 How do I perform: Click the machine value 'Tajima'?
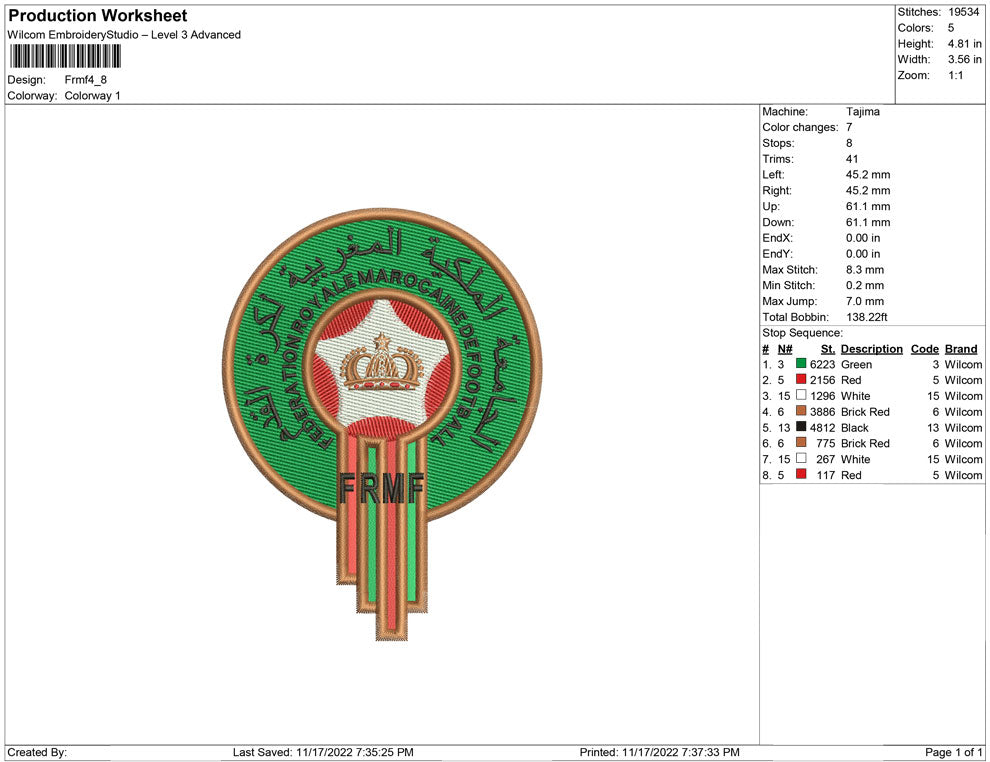862,112
